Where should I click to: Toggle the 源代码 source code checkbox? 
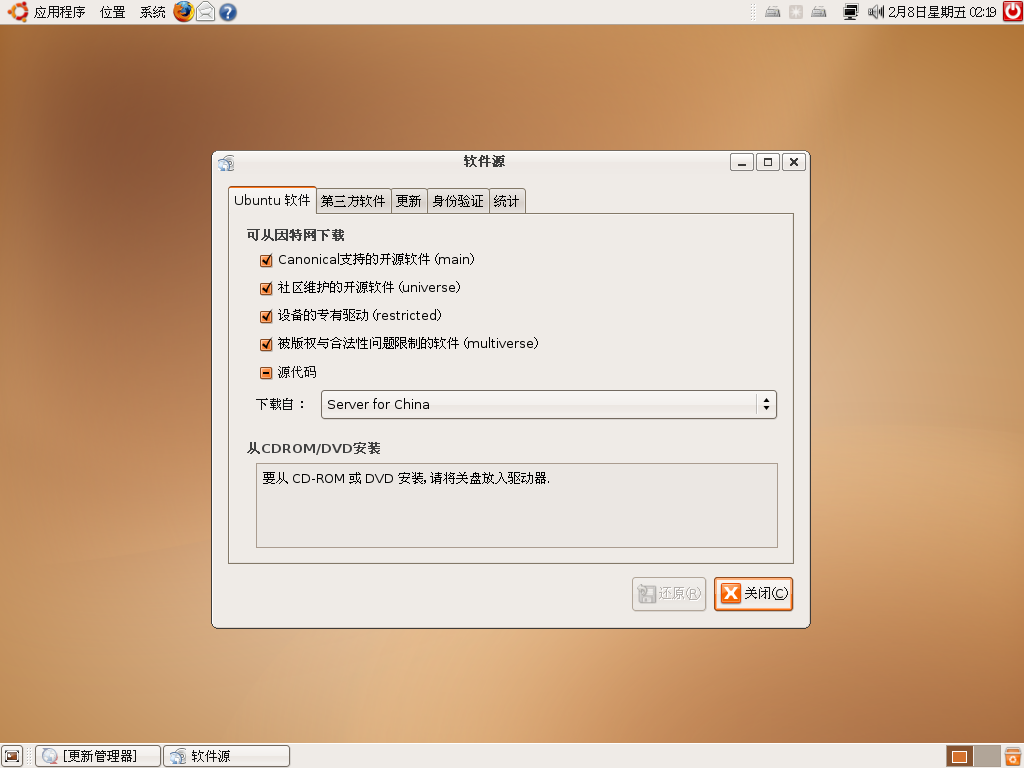[266, 373]
